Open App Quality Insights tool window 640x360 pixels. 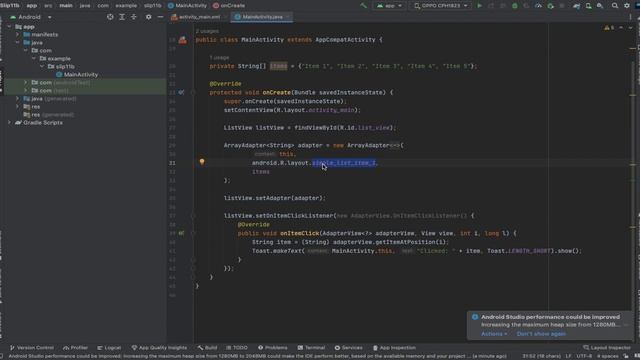tap(159, 348)
